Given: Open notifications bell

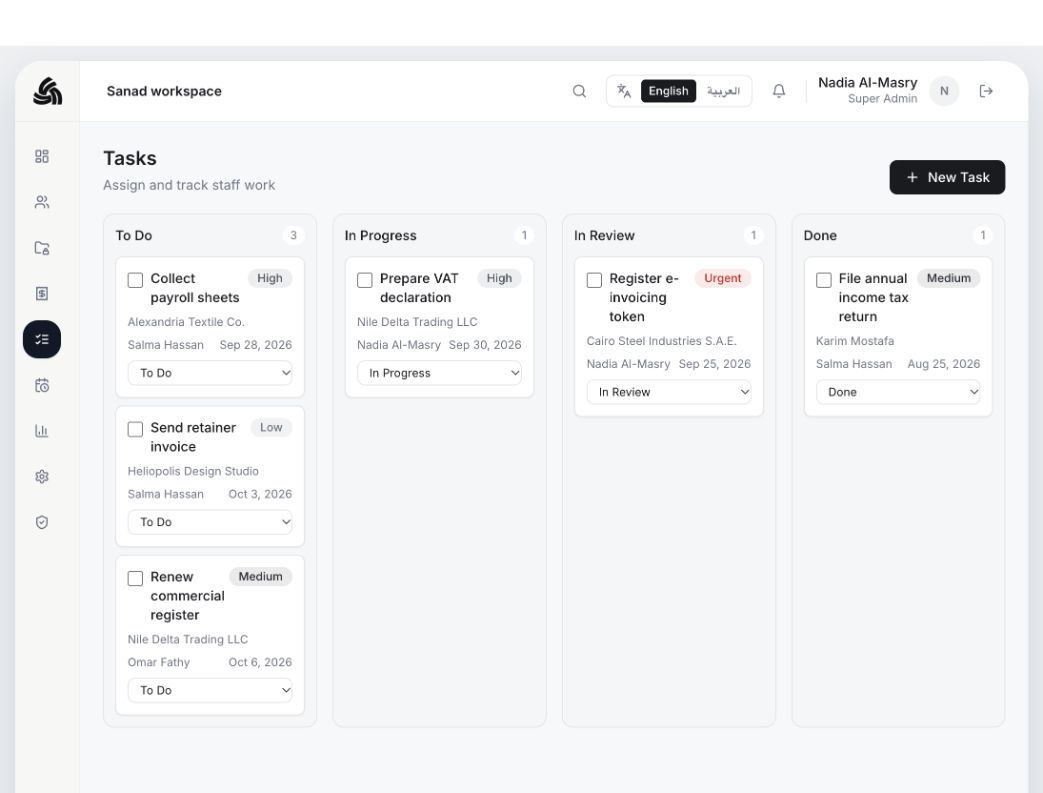Looking at the screenshot, I should click(x=779, y=91).
